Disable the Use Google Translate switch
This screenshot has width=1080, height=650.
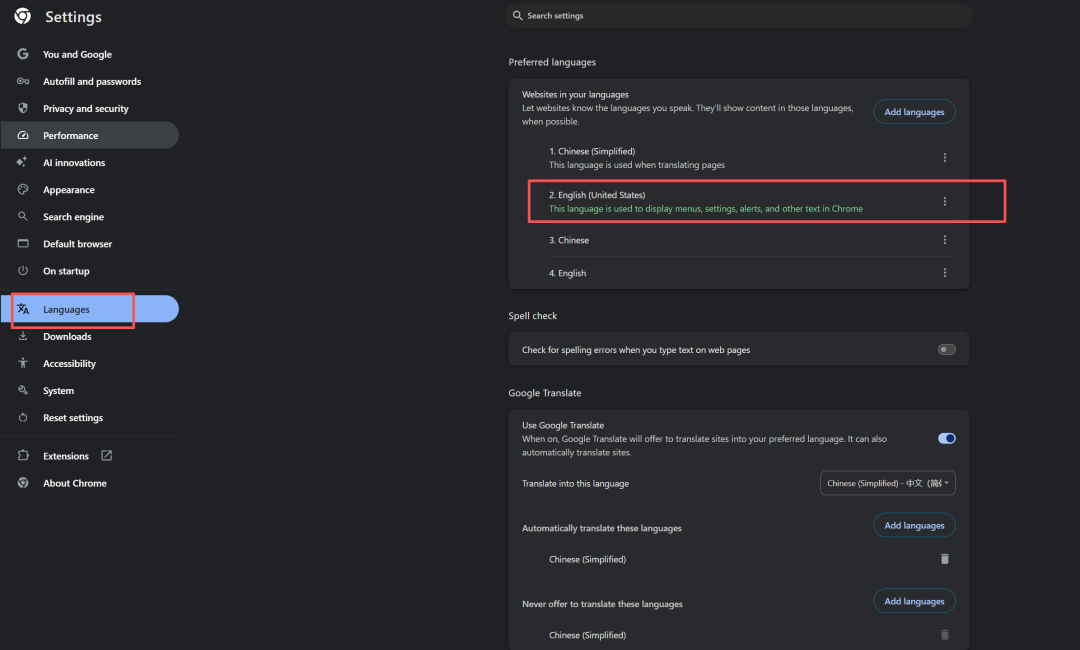946,438
